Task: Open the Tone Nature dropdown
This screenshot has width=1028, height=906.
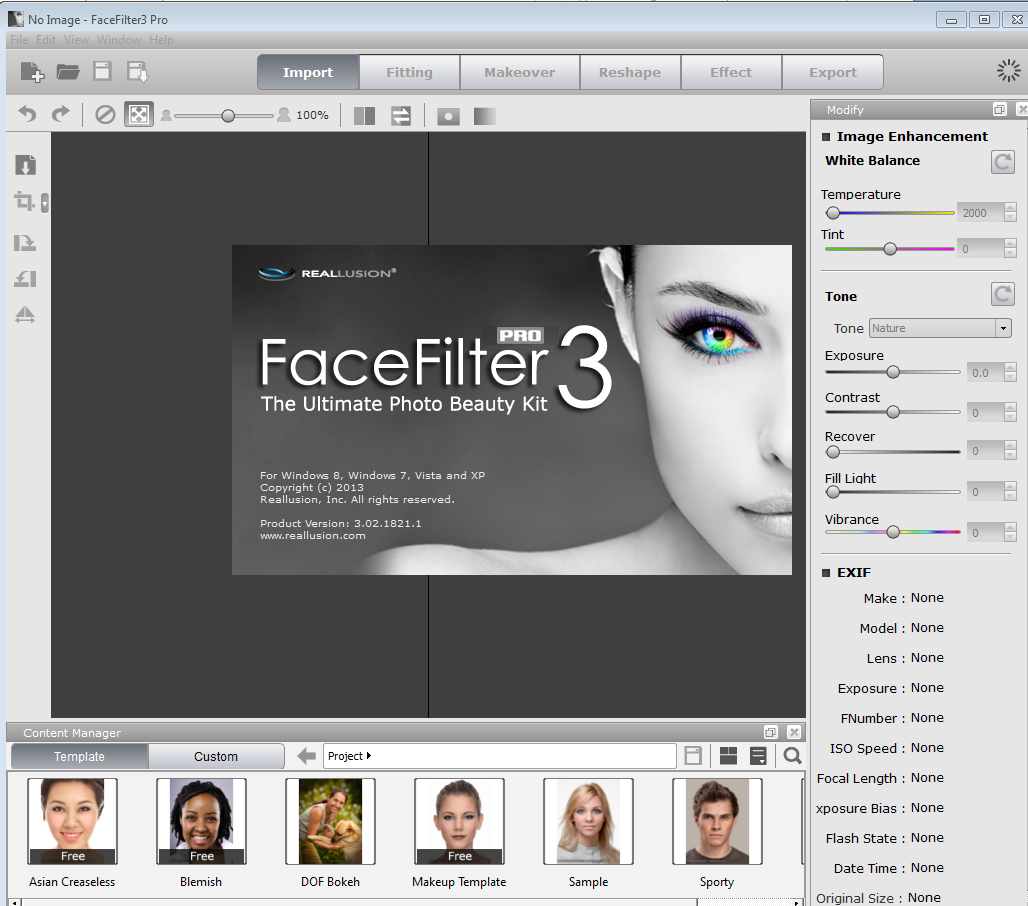Action: (939, 328)
